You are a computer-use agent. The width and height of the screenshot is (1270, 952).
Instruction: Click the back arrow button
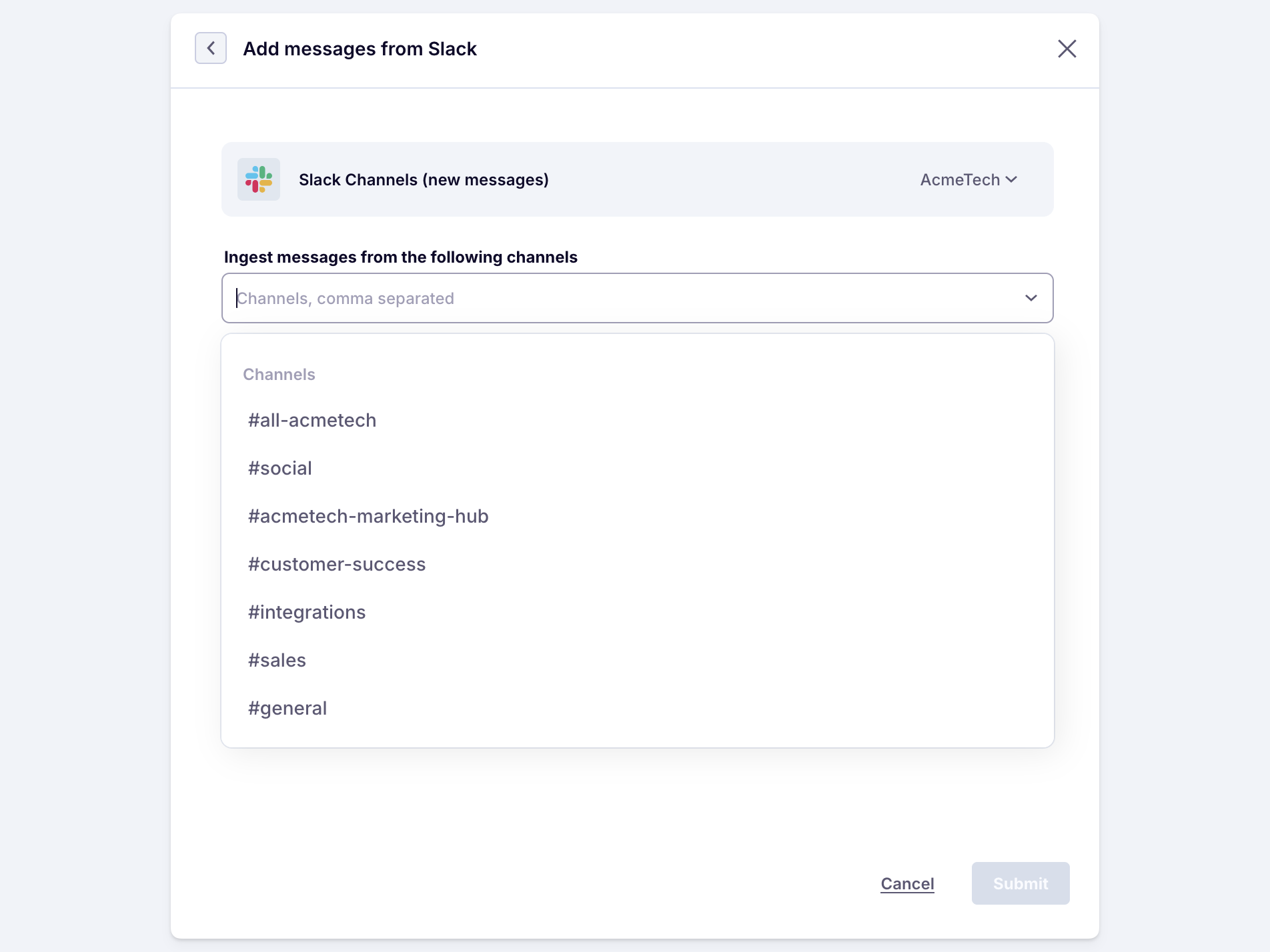(211, 48)
